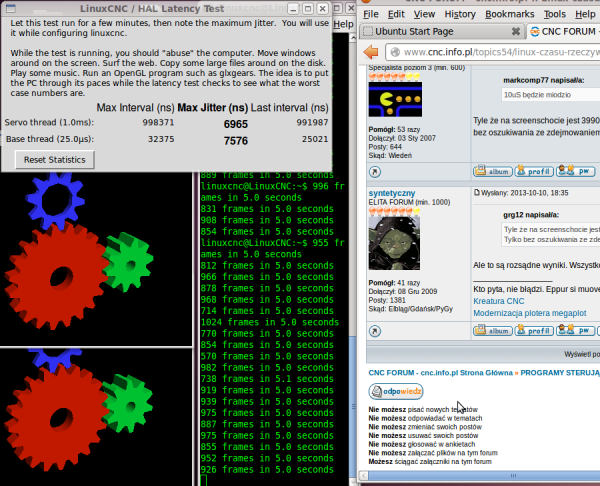The width and height of the screenshot is (600, 486).
Task: Click the Reset Statistics button
Action: click(55, 160)
